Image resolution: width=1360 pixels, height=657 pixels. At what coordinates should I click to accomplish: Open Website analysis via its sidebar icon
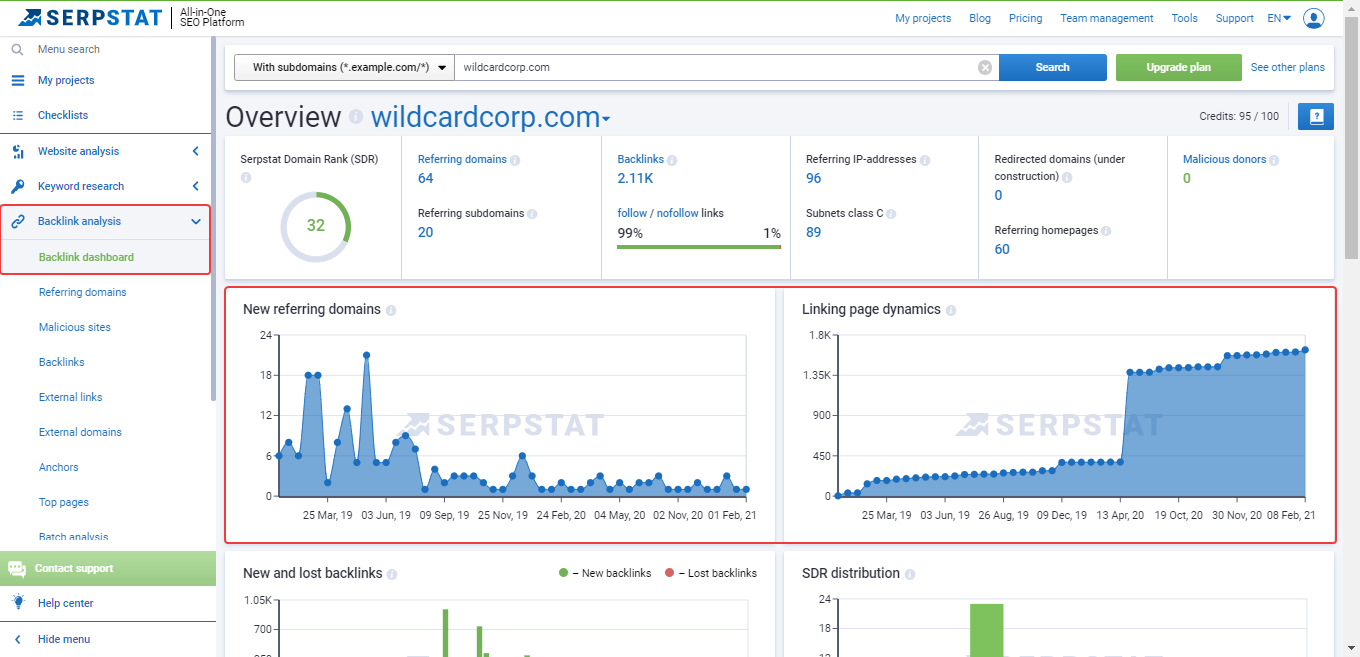coord(16,151)
